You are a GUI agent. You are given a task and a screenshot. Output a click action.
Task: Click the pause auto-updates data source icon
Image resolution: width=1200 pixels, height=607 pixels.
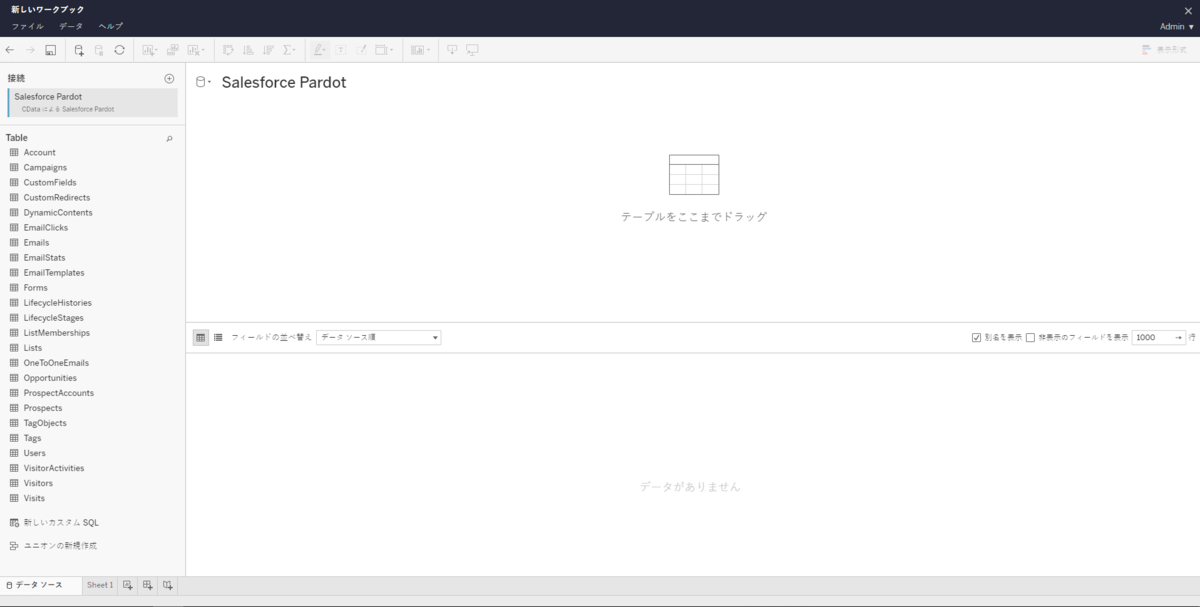click(x=99, y=50)
